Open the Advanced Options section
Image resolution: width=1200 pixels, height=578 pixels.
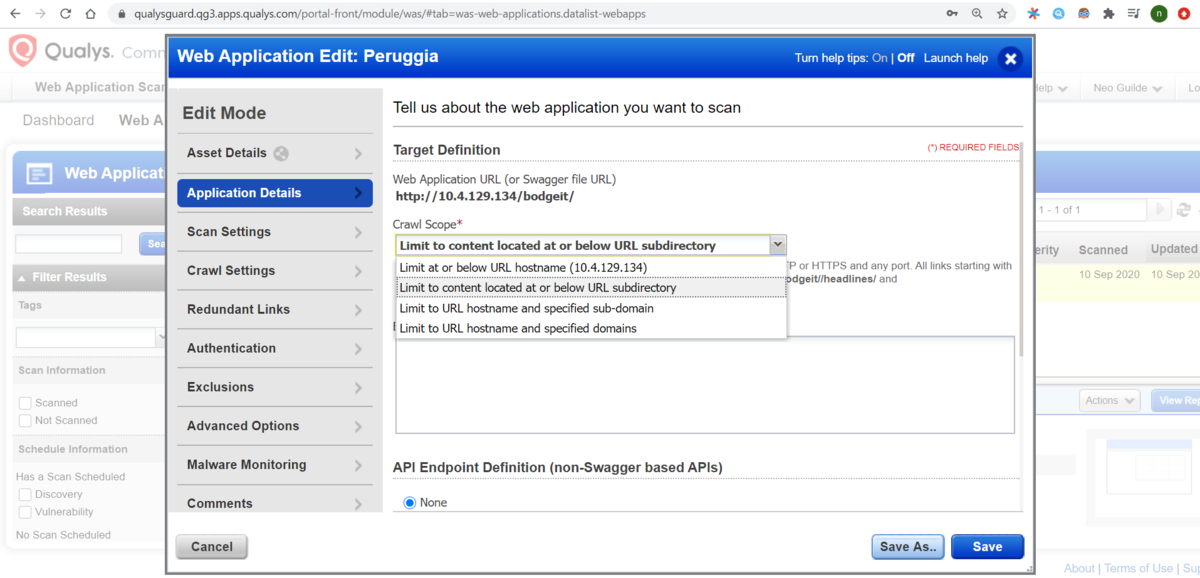(x=275, y=426)
